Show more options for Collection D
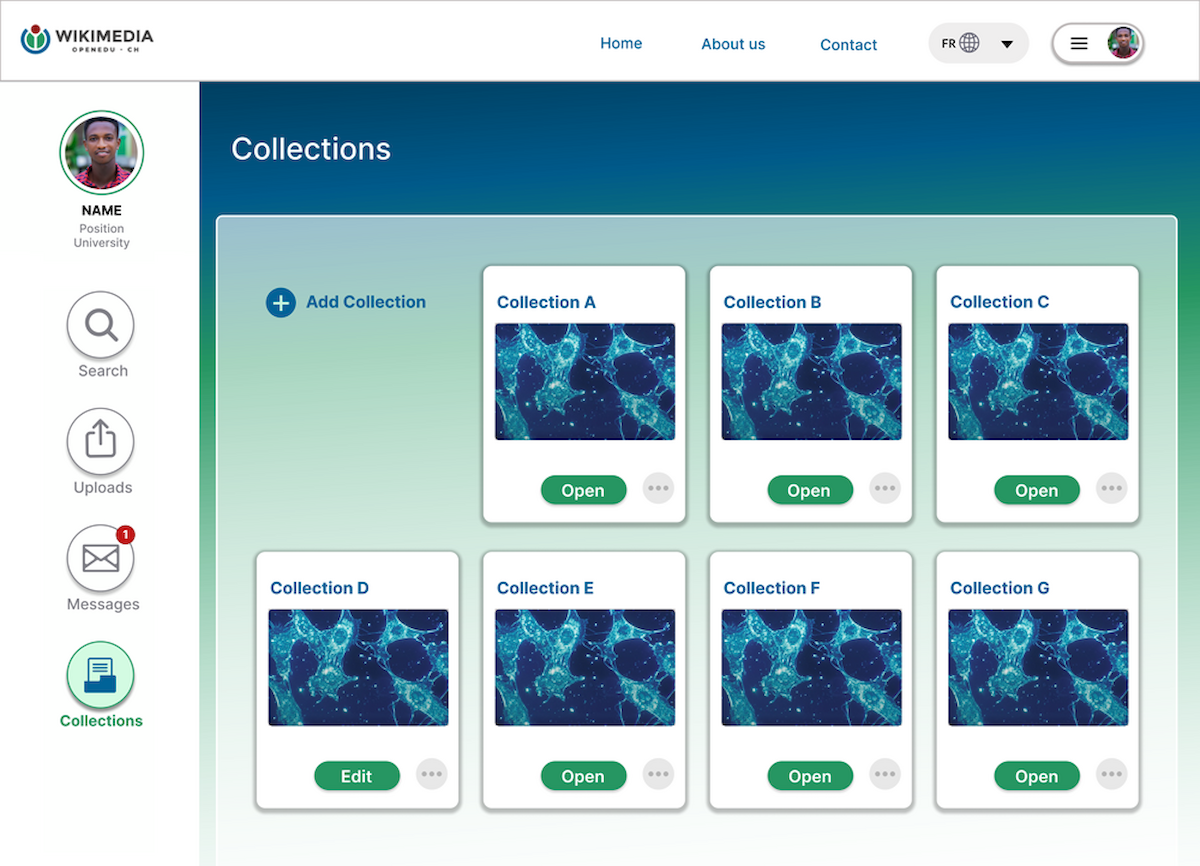This screenshot has width=1200, height=866. 431,775
